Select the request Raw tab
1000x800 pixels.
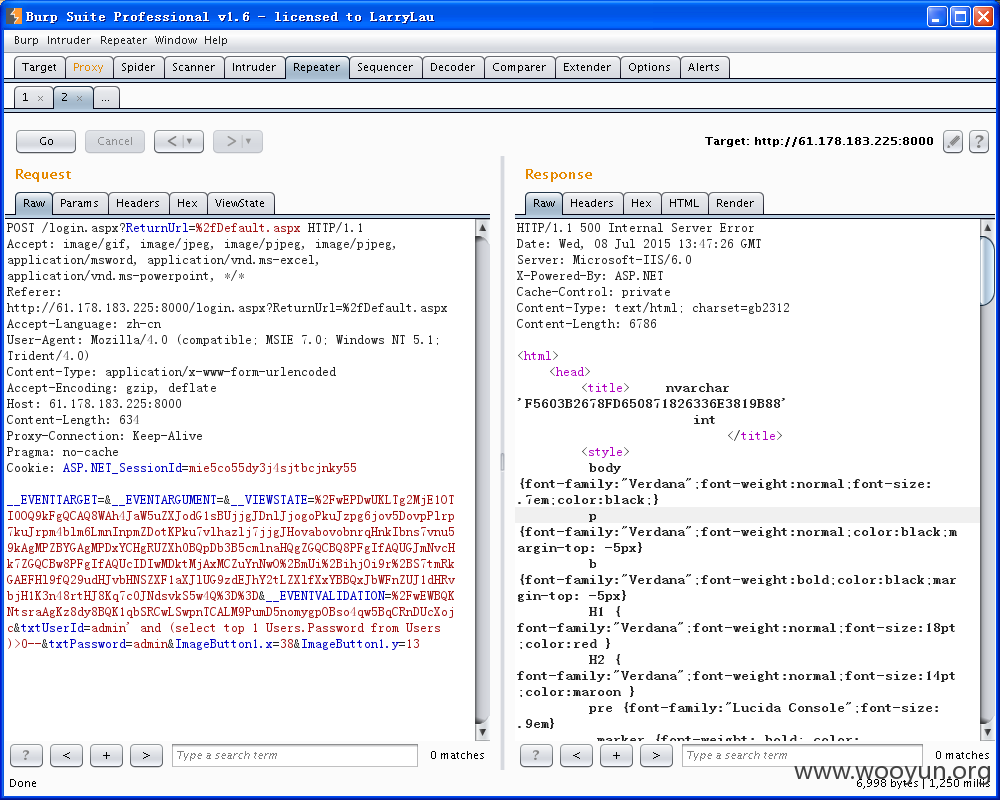coord(34,204)
